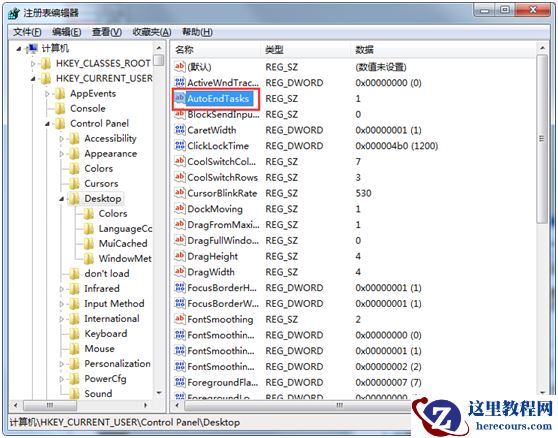Select the don't load key
This screenshot has width=558, height=438.
(107, 274)
